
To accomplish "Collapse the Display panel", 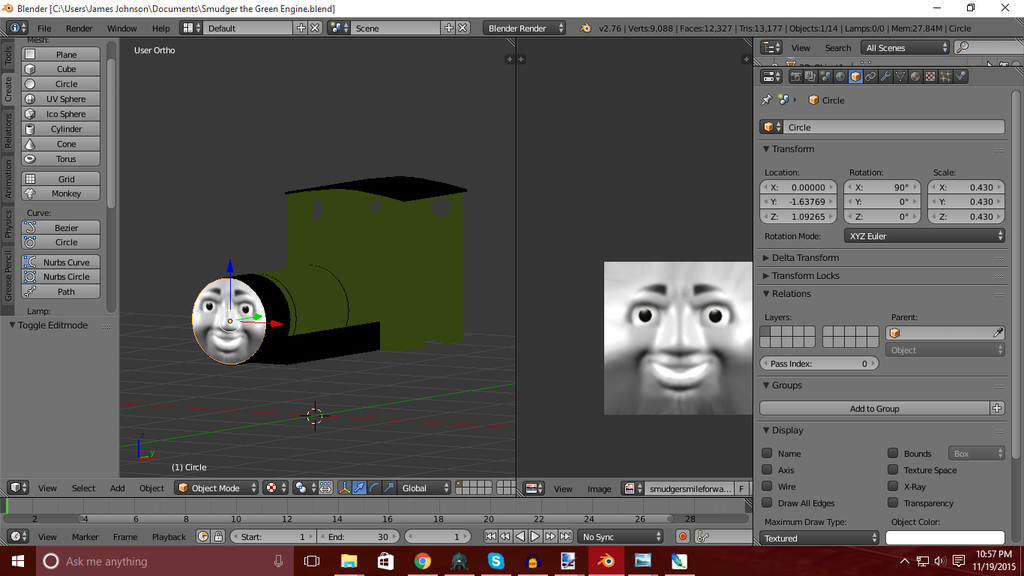I will 766,430.
